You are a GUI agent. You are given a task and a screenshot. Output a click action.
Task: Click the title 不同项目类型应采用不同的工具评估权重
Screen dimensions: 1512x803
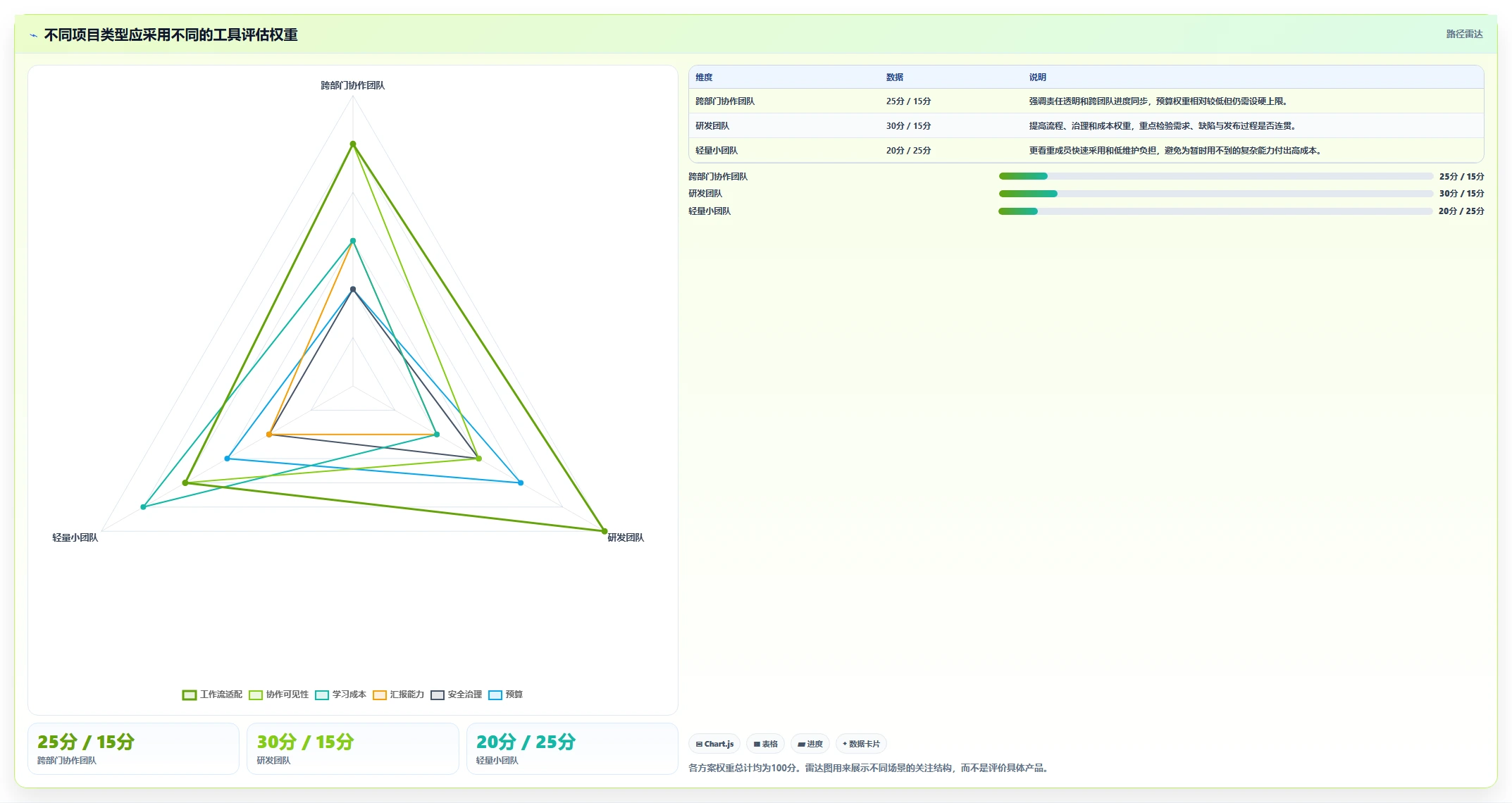(x=171, y=35)
